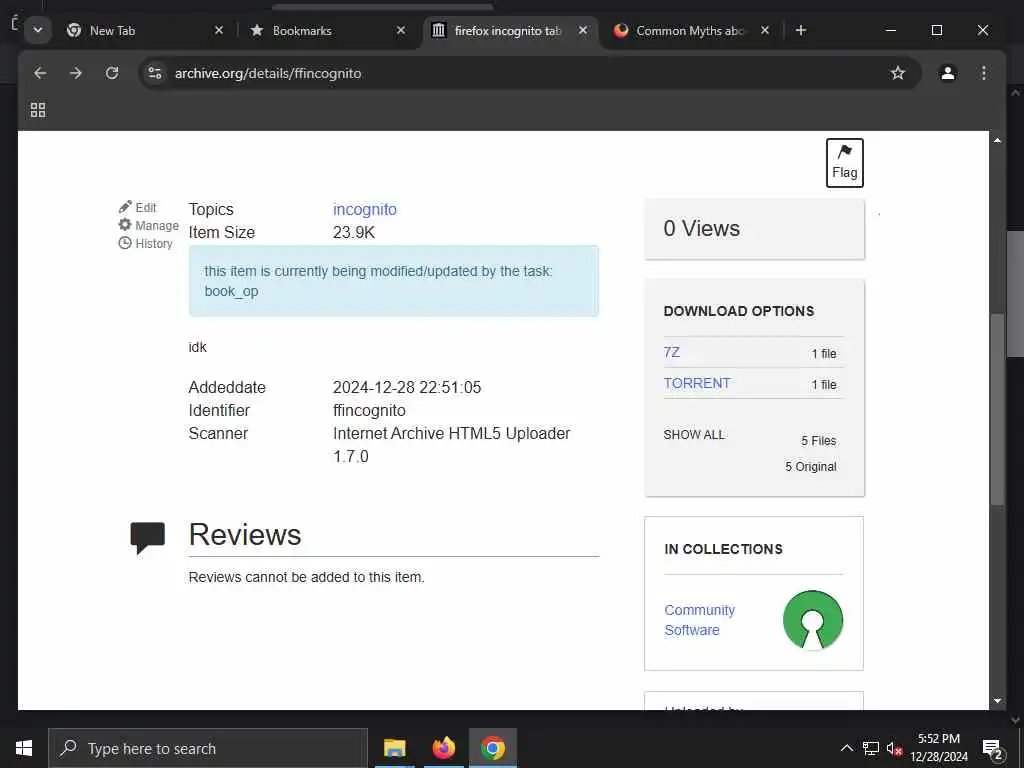Switch to the Bookmarks tab
The image size is (1024, 768).
[320, 31]
